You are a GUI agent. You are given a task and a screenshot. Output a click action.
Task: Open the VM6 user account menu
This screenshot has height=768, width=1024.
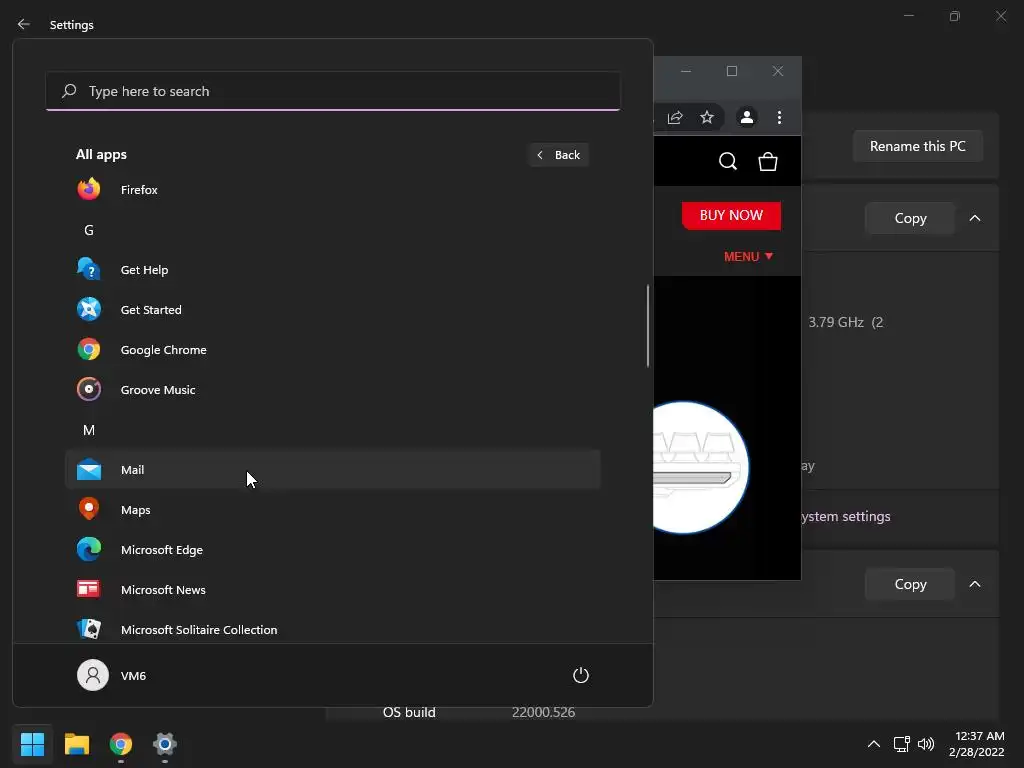pyautogui.click(x=112, y=675)
